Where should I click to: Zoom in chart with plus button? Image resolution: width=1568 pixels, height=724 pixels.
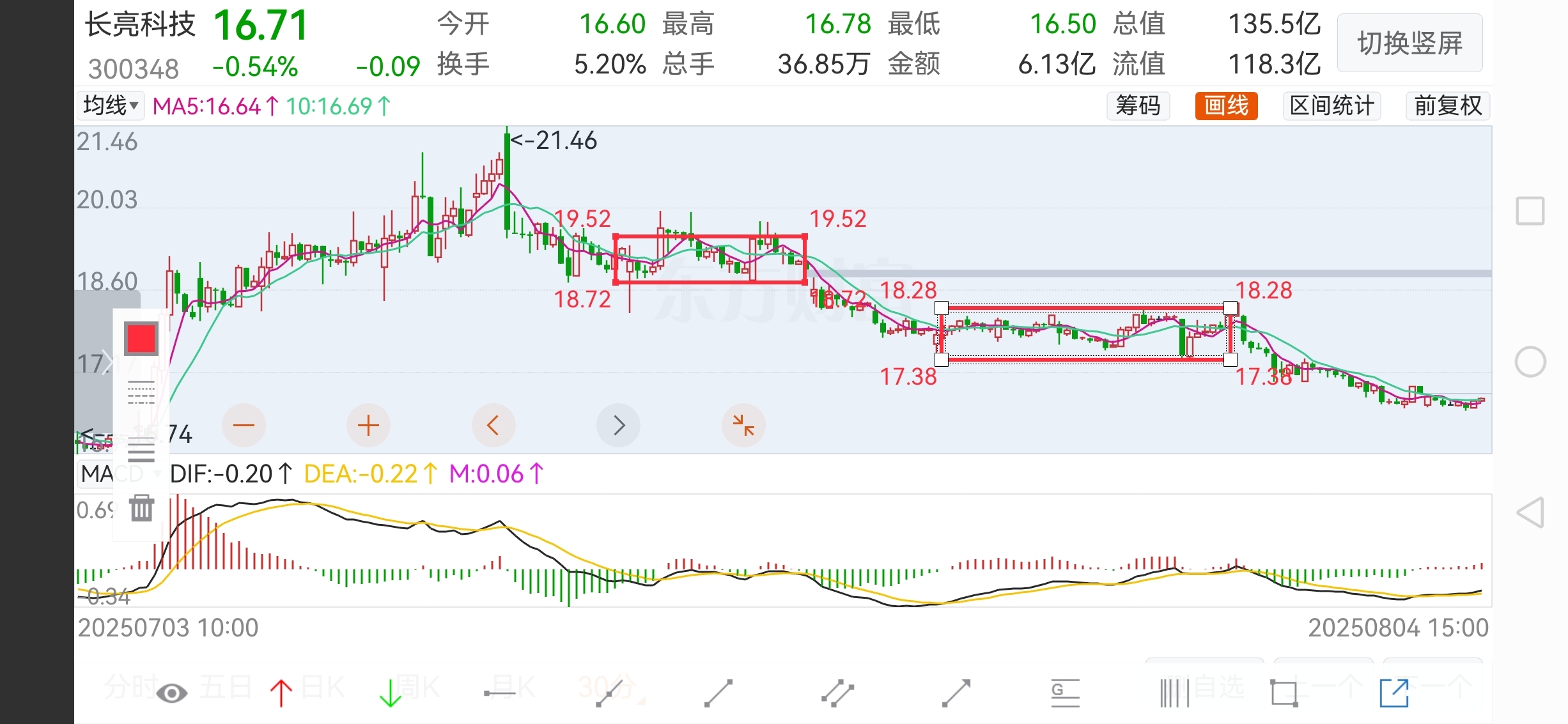click(368, 425)
